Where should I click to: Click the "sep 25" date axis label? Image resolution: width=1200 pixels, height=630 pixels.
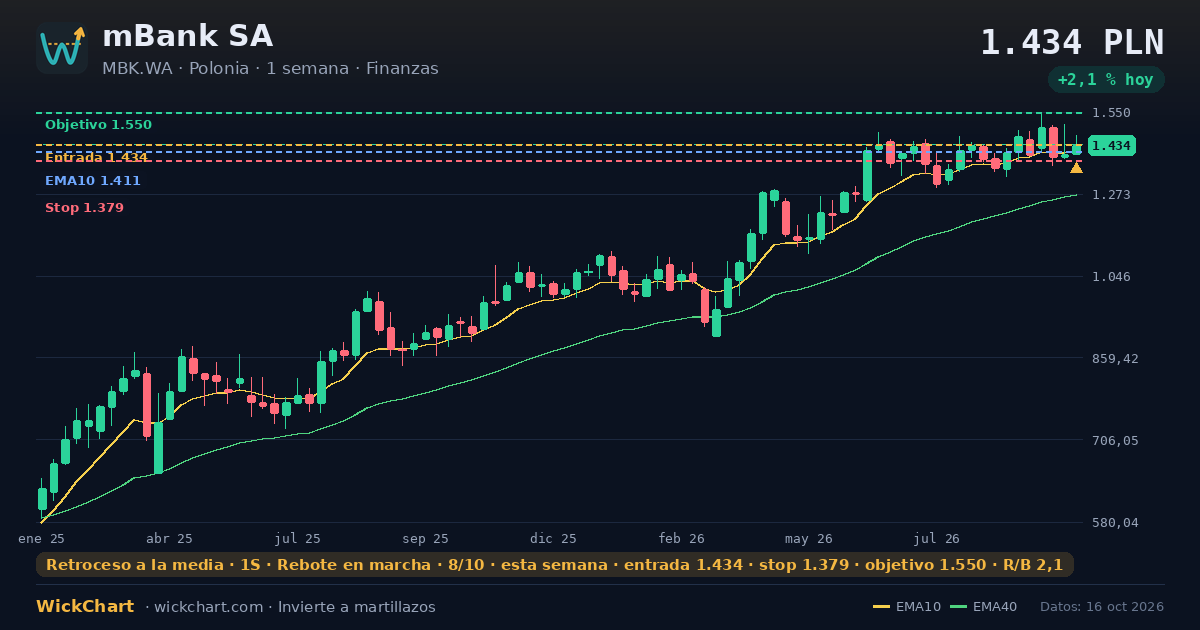425,538
